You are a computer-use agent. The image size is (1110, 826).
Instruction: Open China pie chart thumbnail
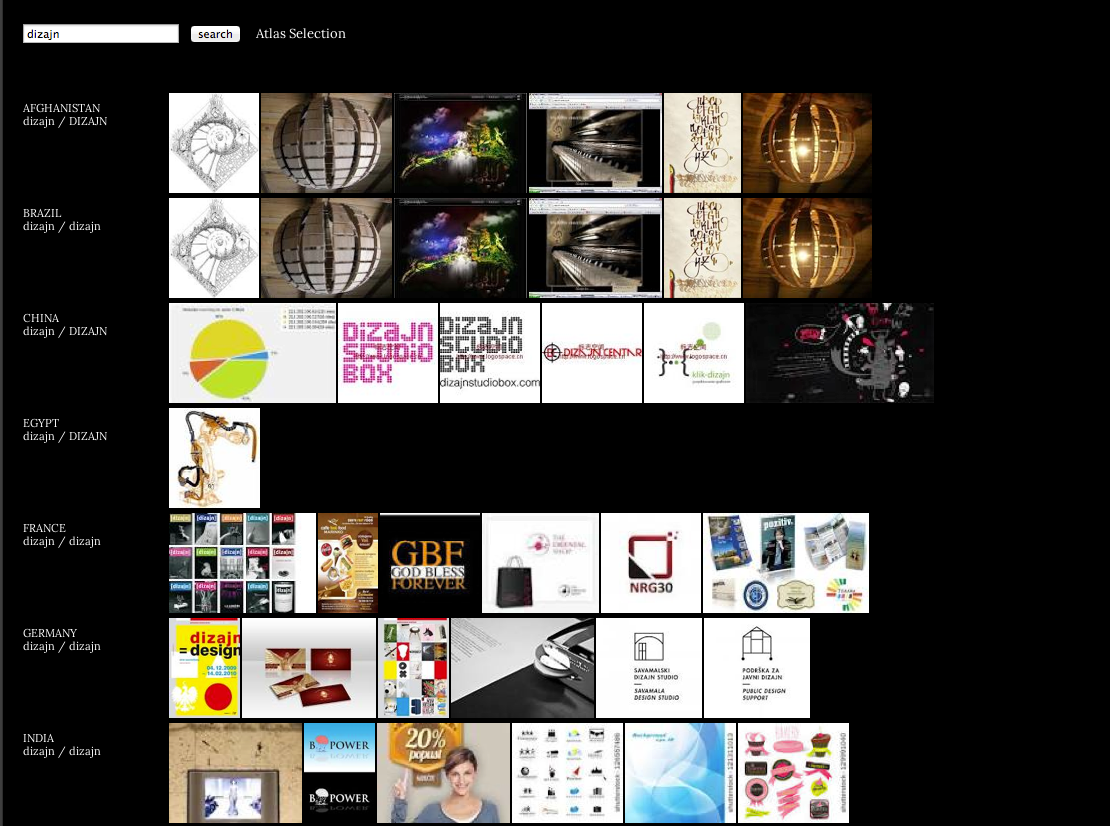point(253,353)
